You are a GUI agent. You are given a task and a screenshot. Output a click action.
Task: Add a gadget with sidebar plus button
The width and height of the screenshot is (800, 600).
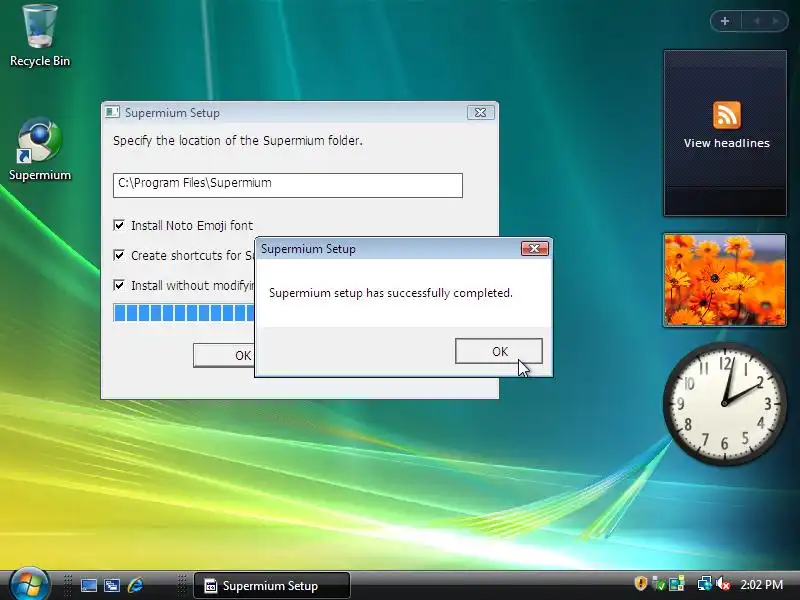coord(724,21)
